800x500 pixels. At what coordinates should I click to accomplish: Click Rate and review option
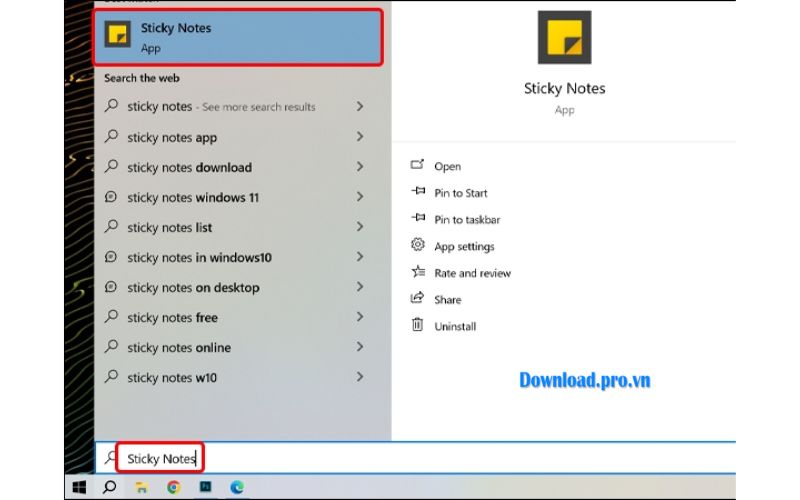click(x=472, y=273)
